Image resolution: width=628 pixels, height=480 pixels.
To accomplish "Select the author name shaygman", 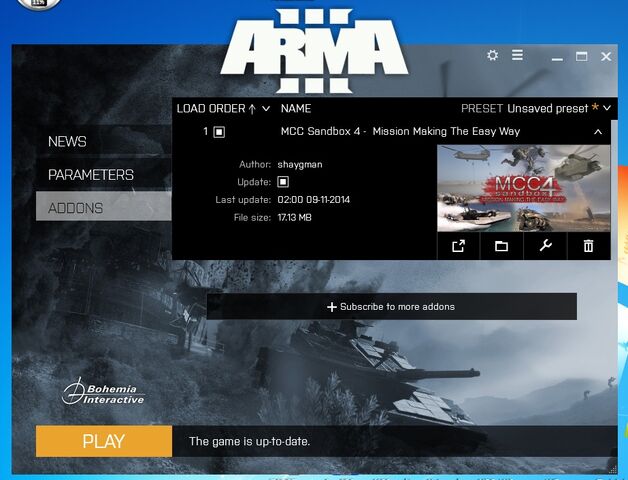I will 300,164.
